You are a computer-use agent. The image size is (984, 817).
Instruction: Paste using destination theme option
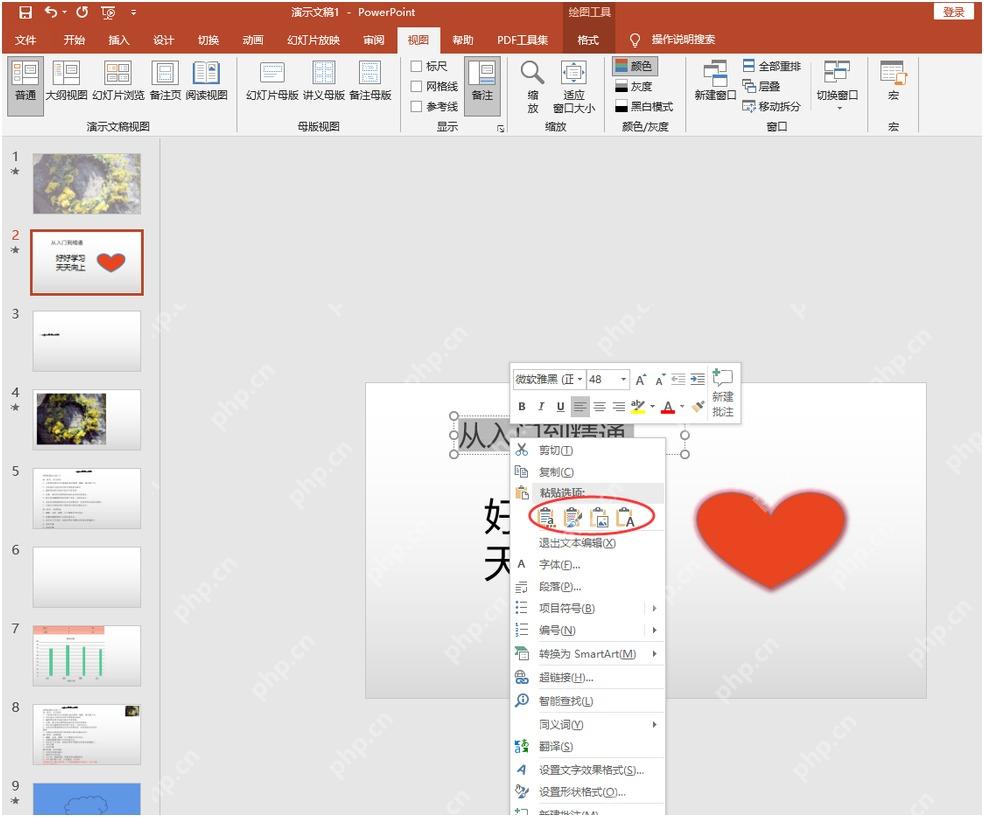point(546,517)
